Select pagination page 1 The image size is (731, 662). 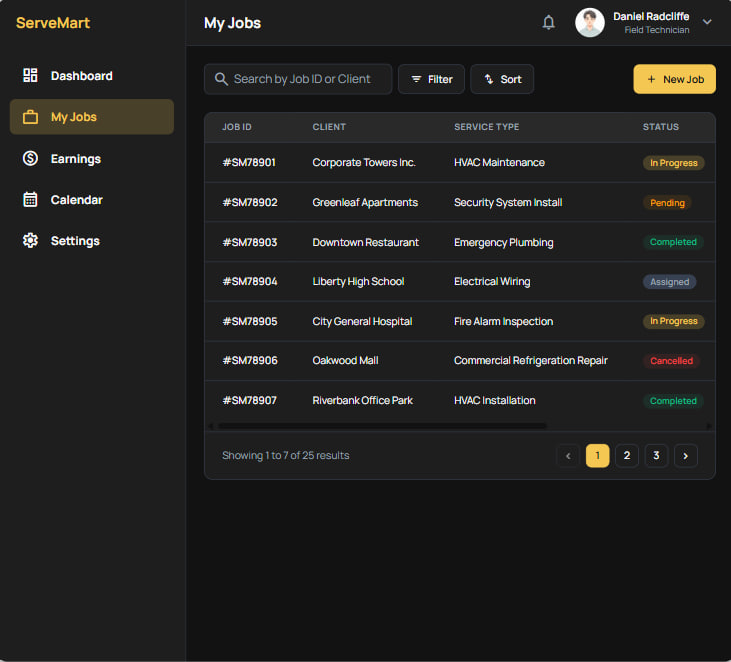pos(597,455)
